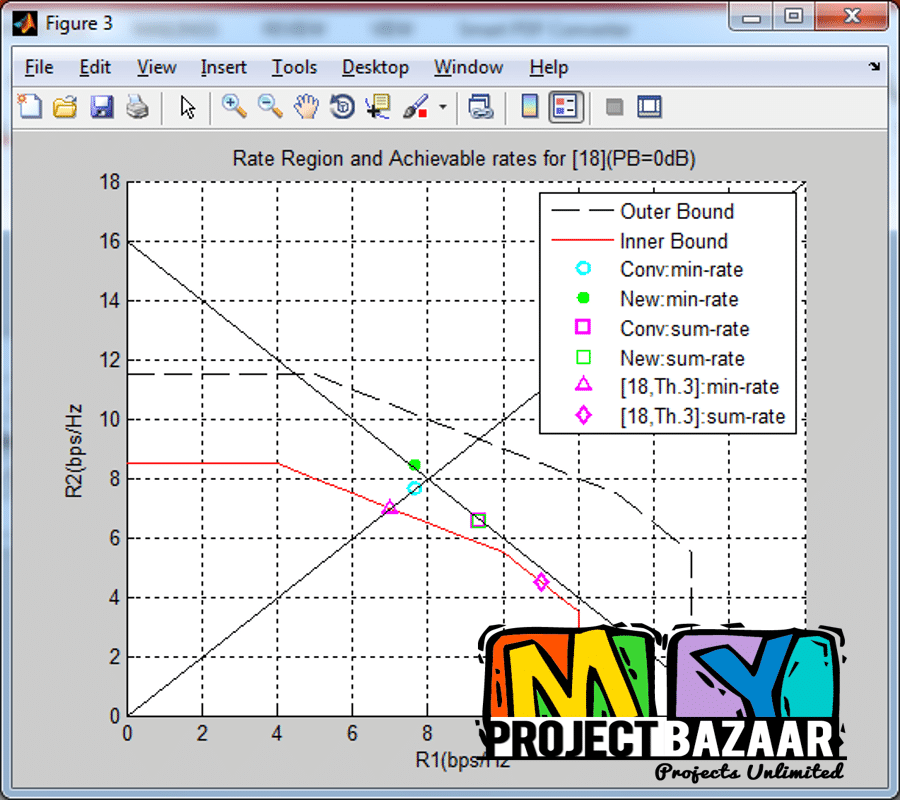The width and height of the screenshot is (900, 800).
Task: Activate the Zoom In magnifier tool
Action: tap(234, 107)
